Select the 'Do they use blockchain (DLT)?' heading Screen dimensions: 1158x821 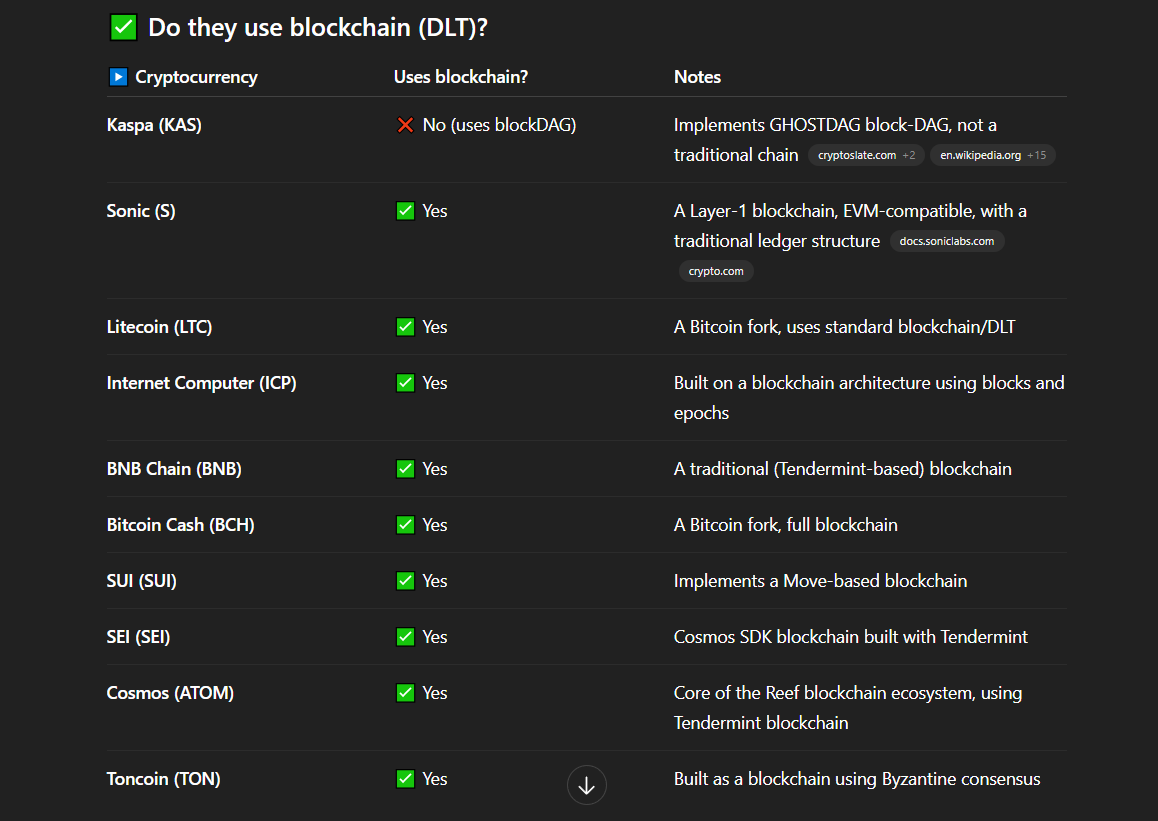tap(318, 28)
